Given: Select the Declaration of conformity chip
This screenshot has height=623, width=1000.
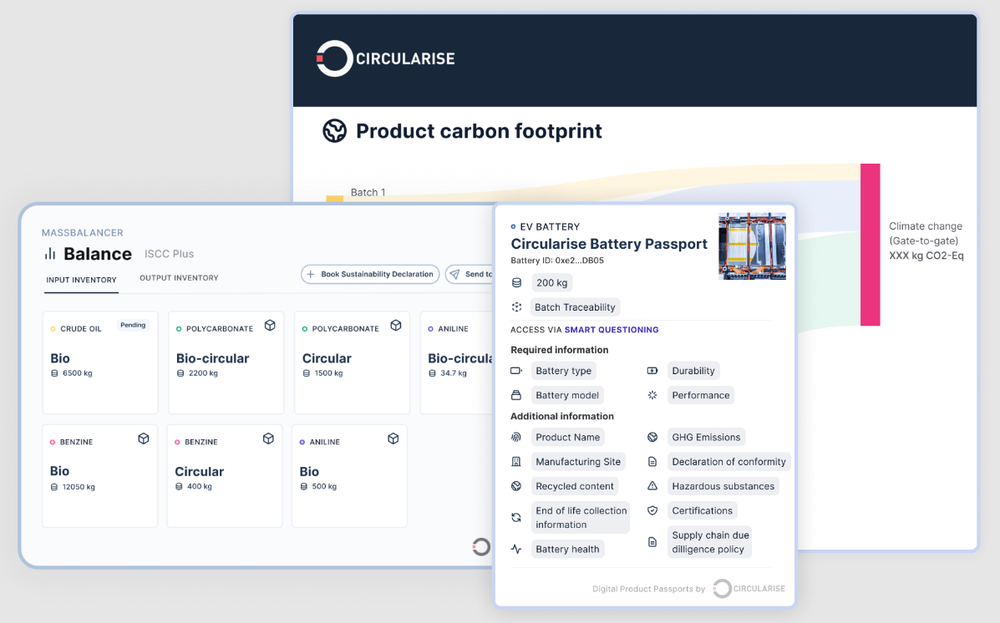Looking at the screenshot, I should 728,462.
